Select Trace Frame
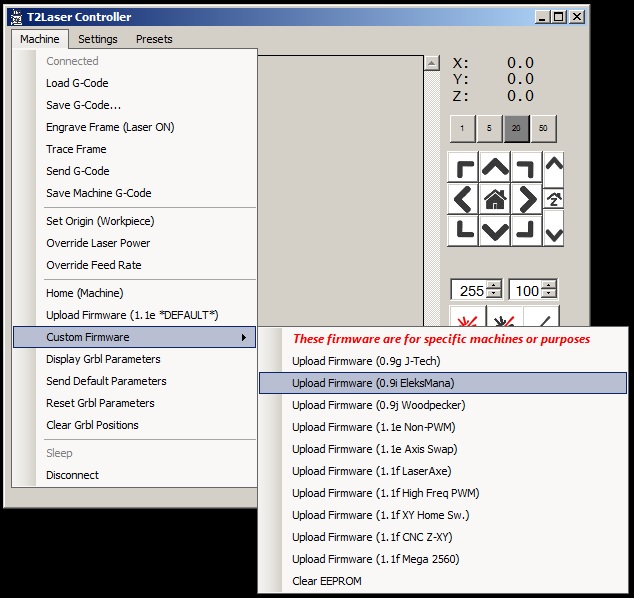 click(134, 149)
